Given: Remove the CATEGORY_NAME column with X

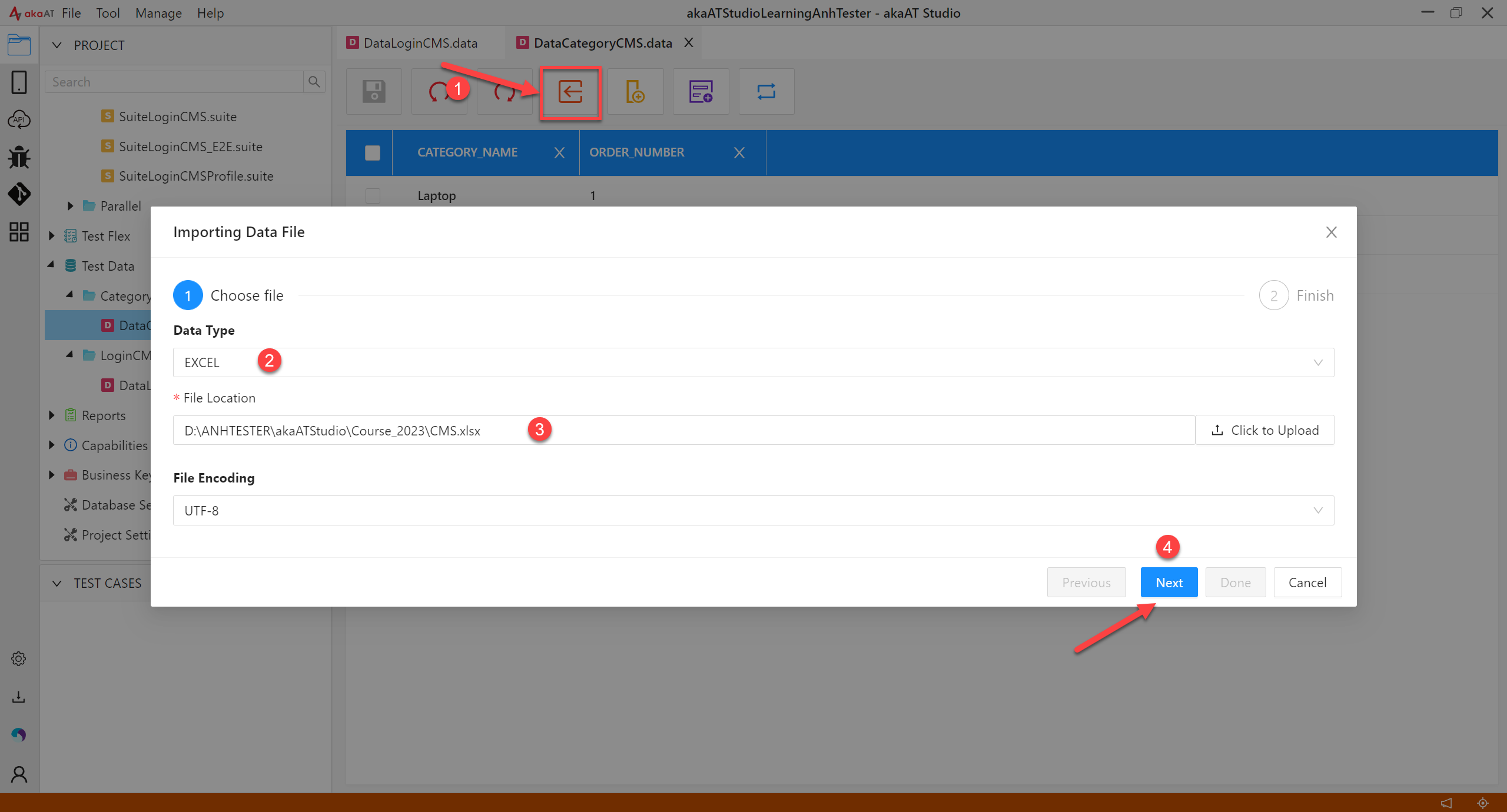Looking at the screenshot, I should 559,153.
